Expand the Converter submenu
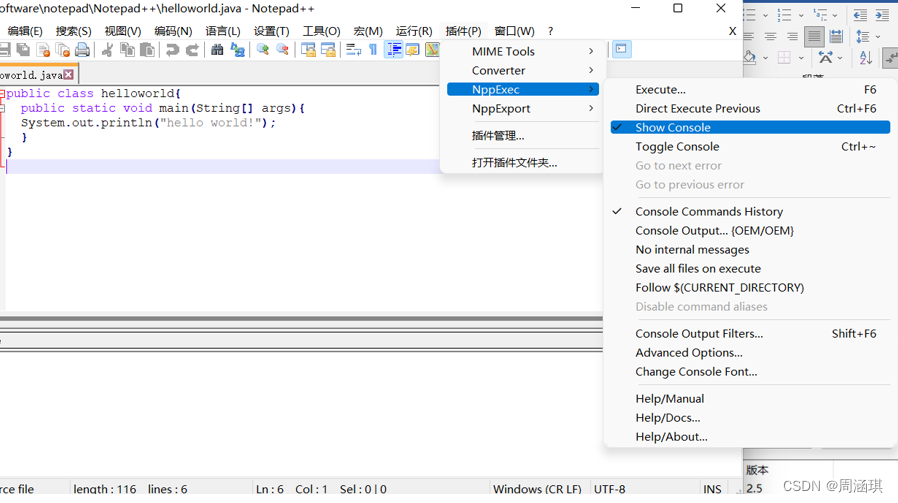898x503 pixels. pos(523,70)
